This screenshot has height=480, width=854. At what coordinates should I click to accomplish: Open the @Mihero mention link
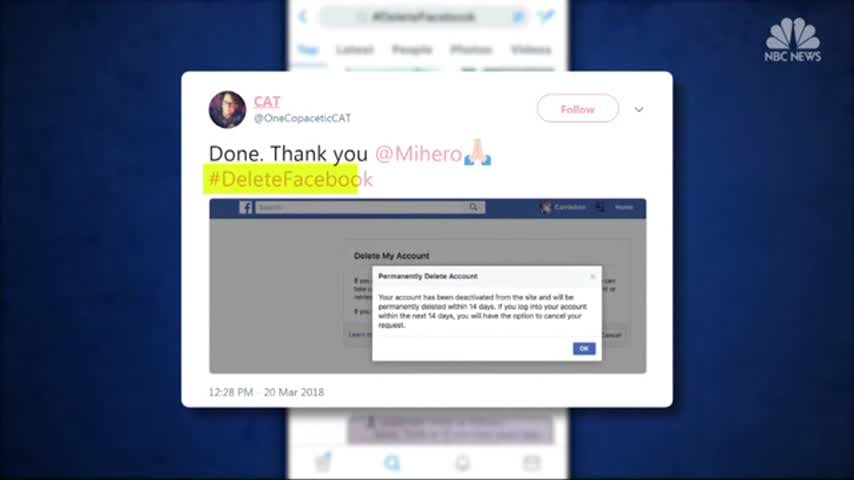(418, 154)
